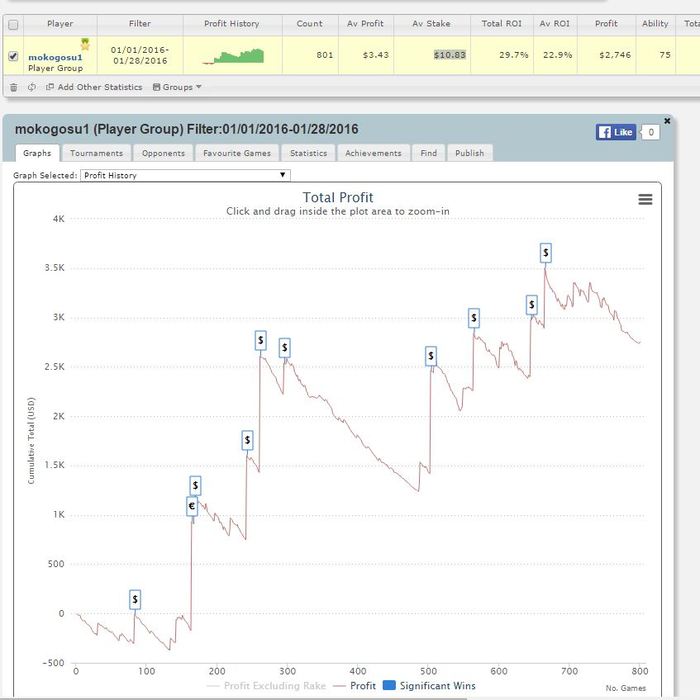Toggle the Profit Excluding Rake legend item
The image size is (700, 700).
pyautogui.click(x=267, y=686)
